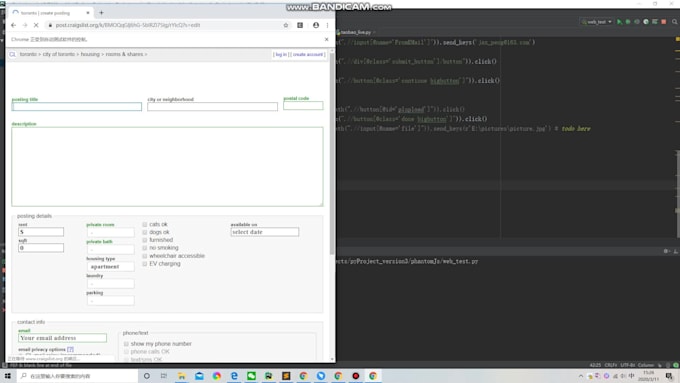This screenshot has height=383, width=680.
Task: Open Cortana circle on taskbar
Action: click(x=147, y=376)
